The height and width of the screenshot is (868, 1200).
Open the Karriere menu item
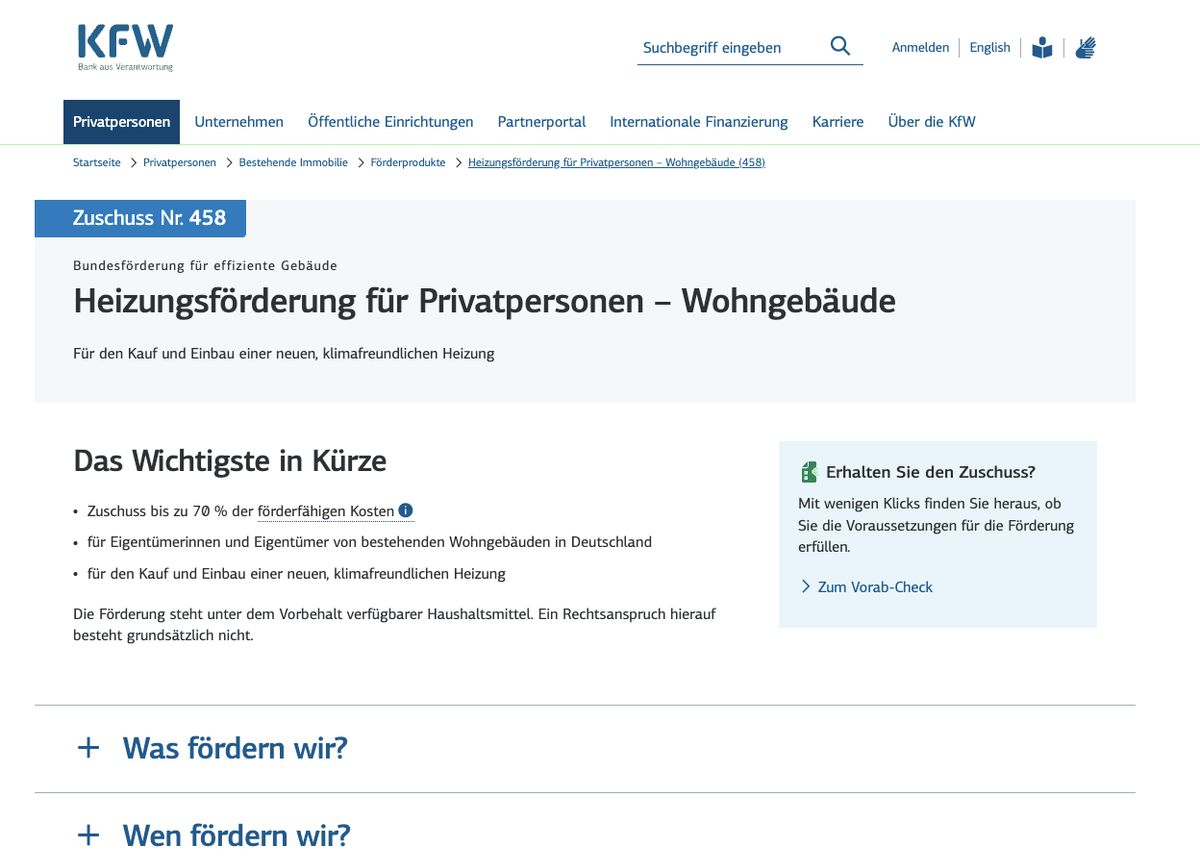coord(838,121)
